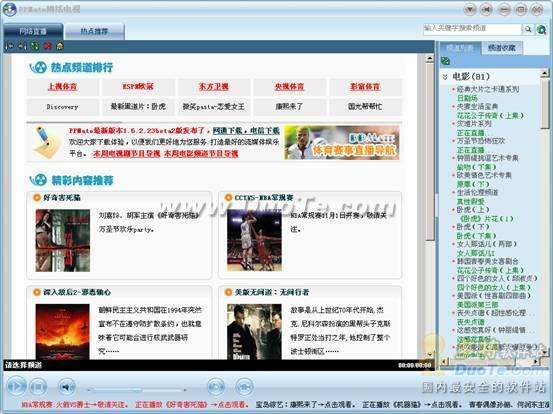This screenshot has width=553, height=414.
Task: Click the red stop loading icon
Action: (47, 46)
